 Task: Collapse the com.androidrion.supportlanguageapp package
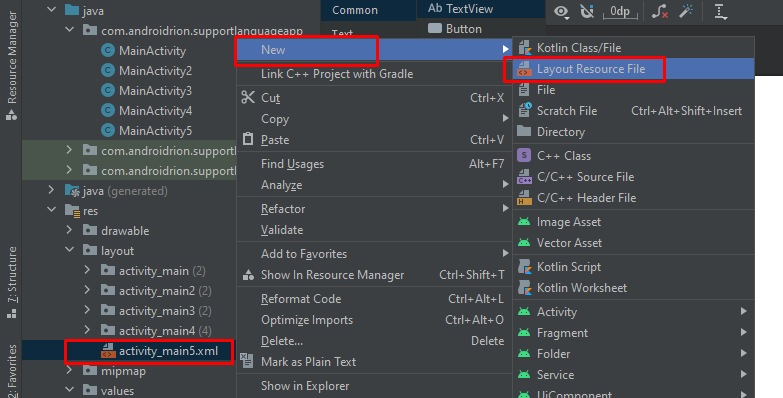pyautogui.click(x=69, y=30)
